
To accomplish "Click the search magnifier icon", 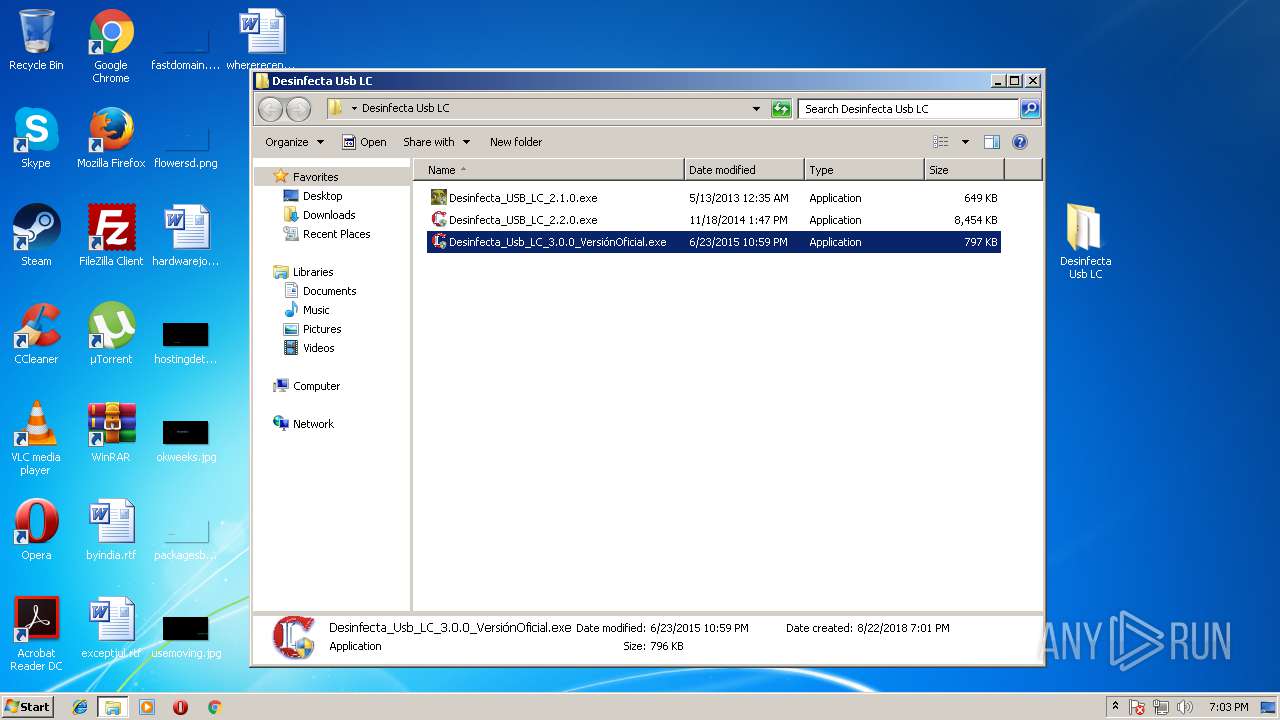I will tap(1029, 109).
